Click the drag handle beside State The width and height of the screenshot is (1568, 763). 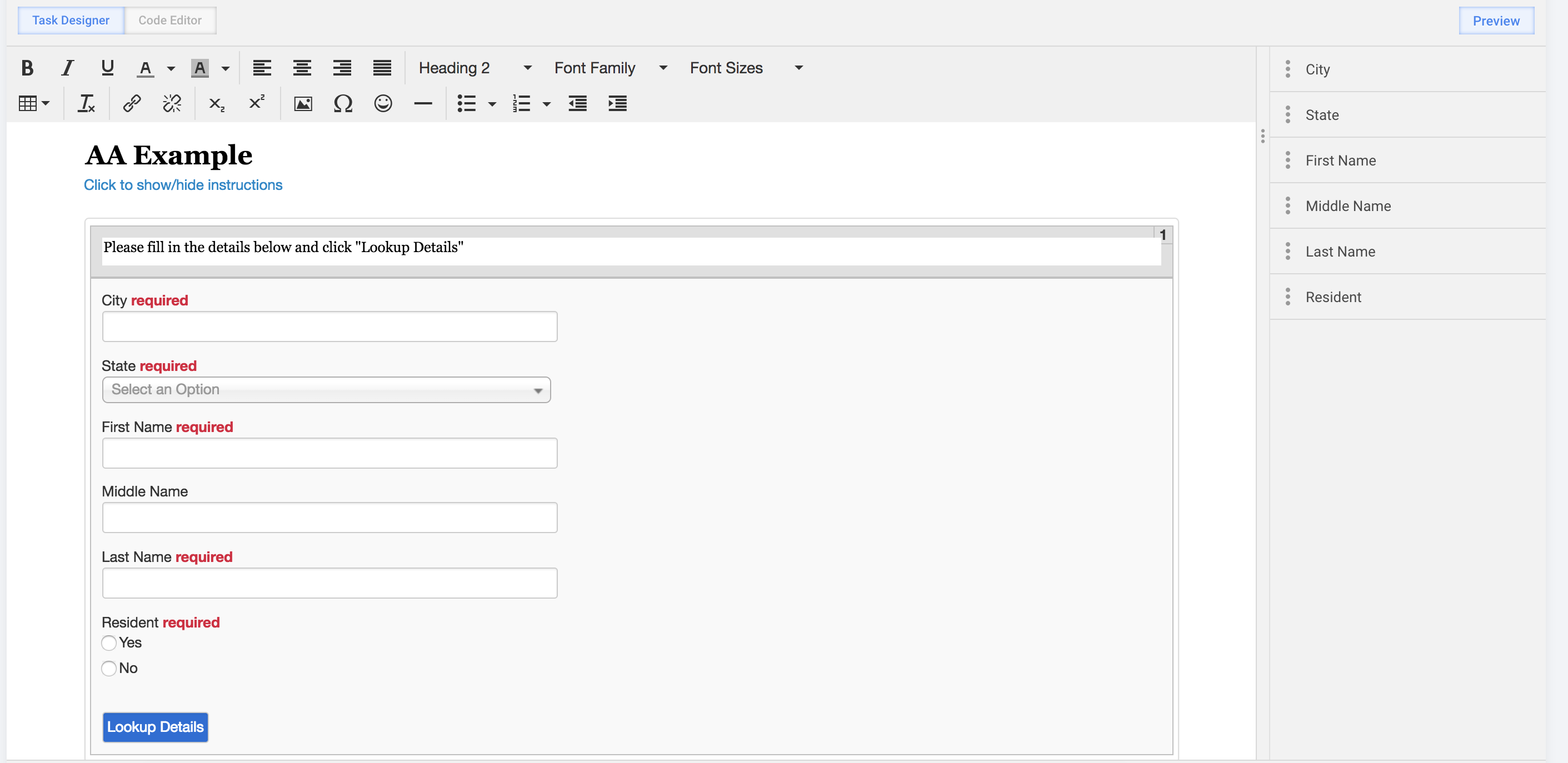point(1287,114)
